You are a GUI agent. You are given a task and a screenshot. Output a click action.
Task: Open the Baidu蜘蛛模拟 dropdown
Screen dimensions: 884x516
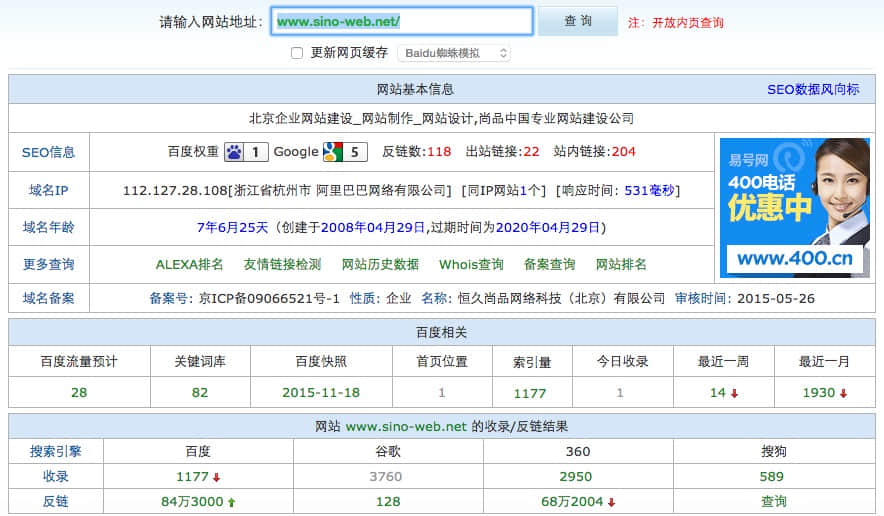pos(454,53)
